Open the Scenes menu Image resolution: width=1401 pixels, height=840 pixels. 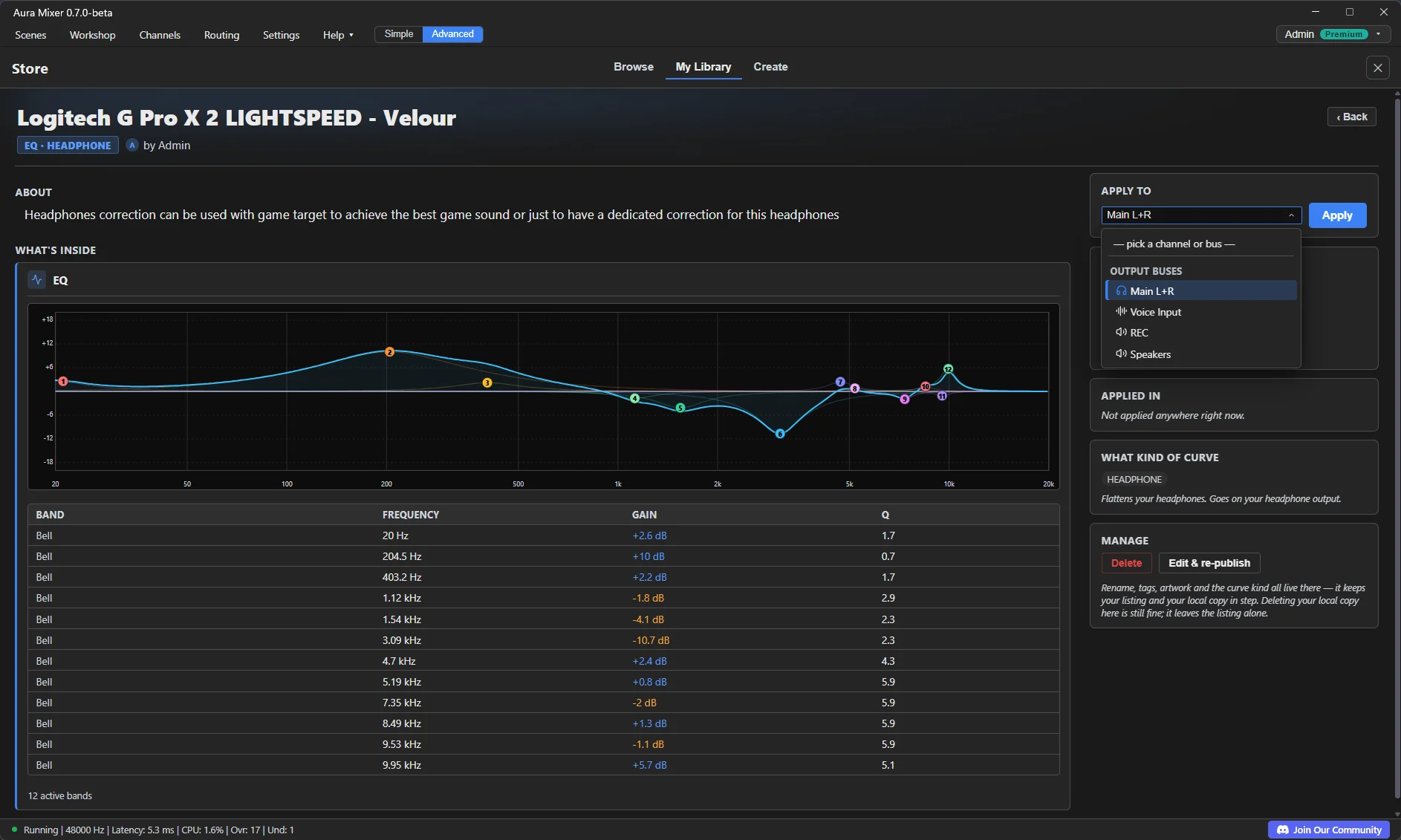(x=30, y=35)
